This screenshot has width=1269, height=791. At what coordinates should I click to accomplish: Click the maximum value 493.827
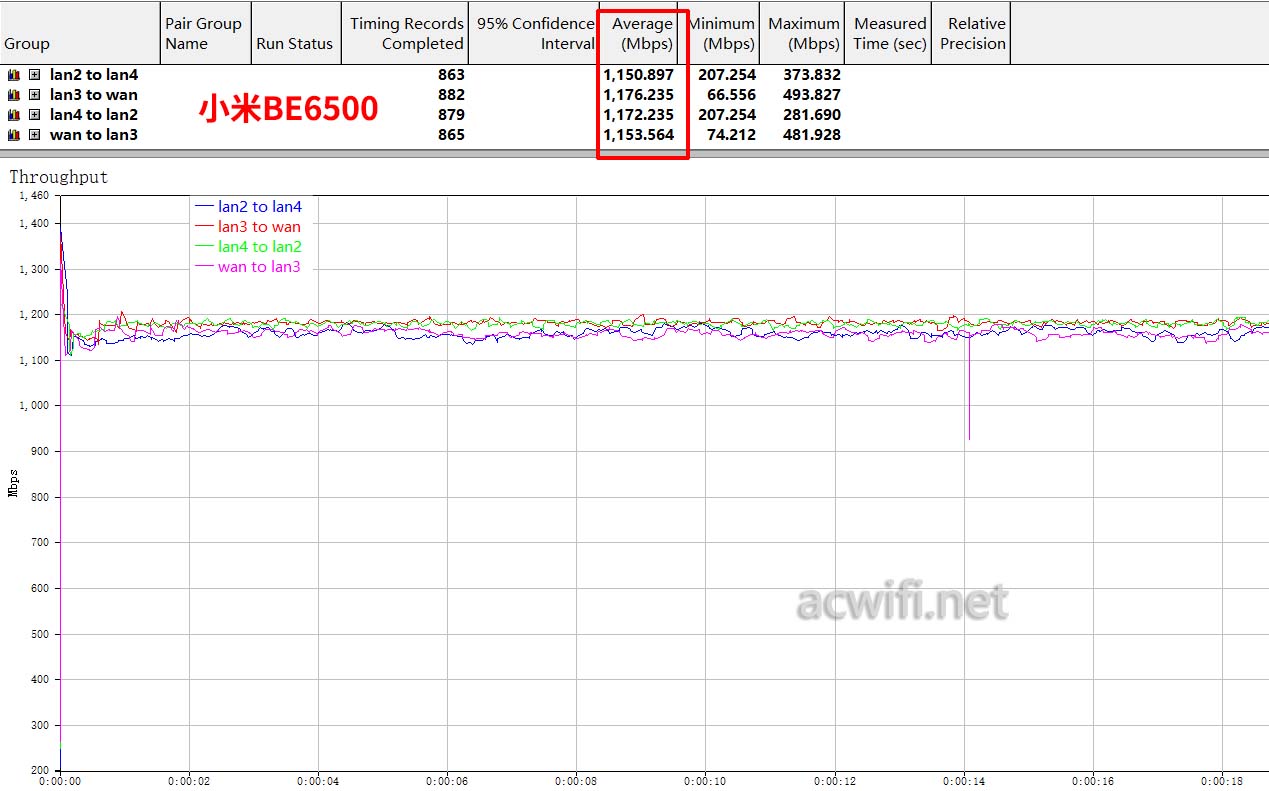tap(811, 95)
